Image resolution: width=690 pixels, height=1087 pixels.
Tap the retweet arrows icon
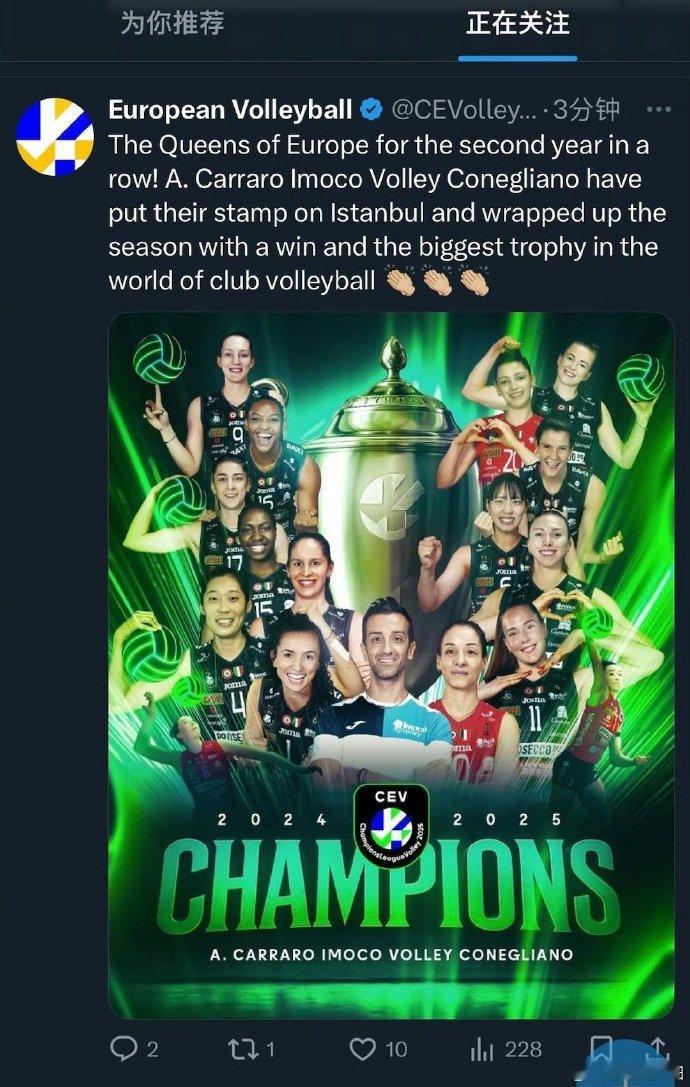pos(242,1049)
